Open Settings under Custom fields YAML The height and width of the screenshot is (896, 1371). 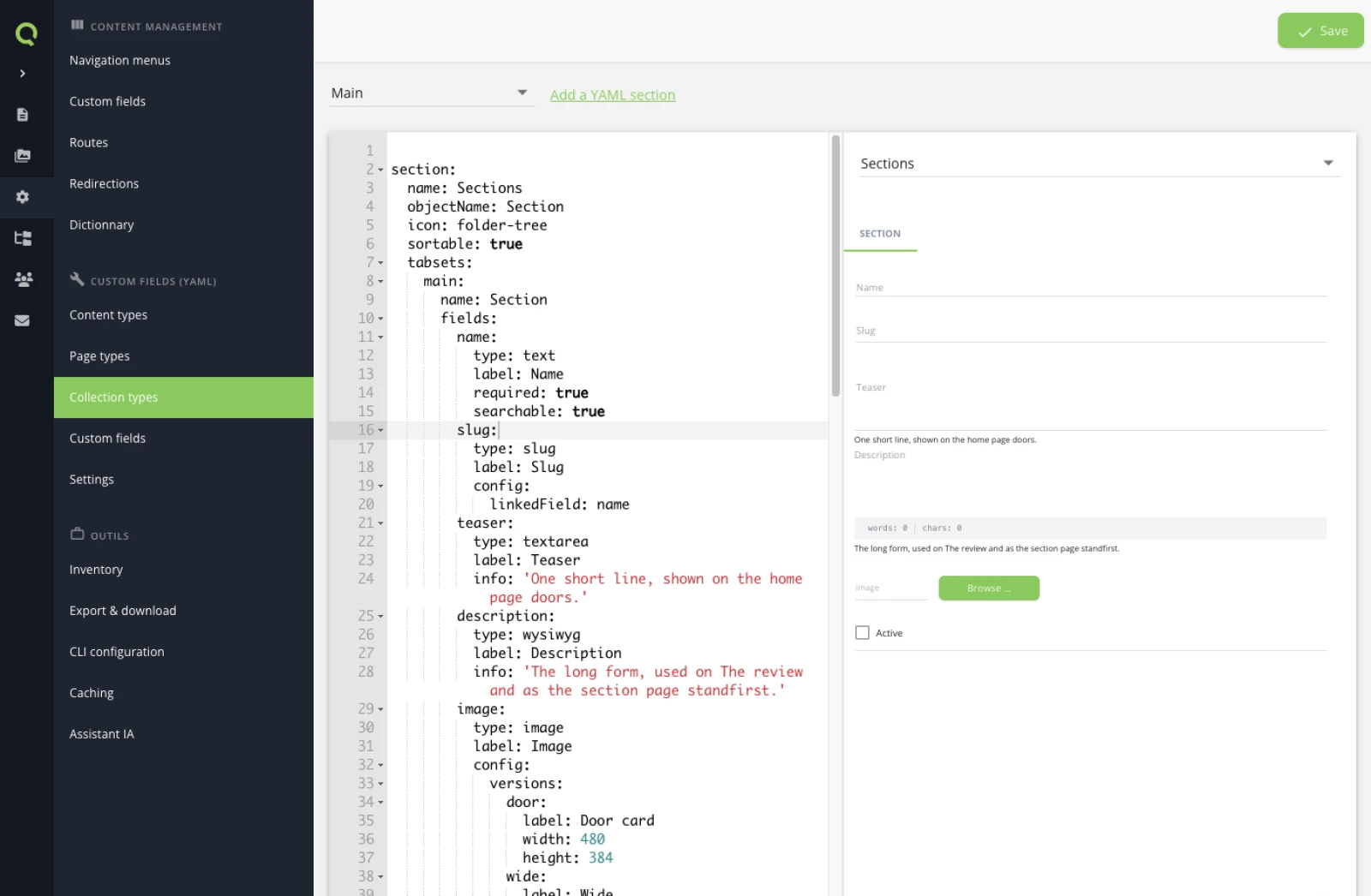(91, 480)
